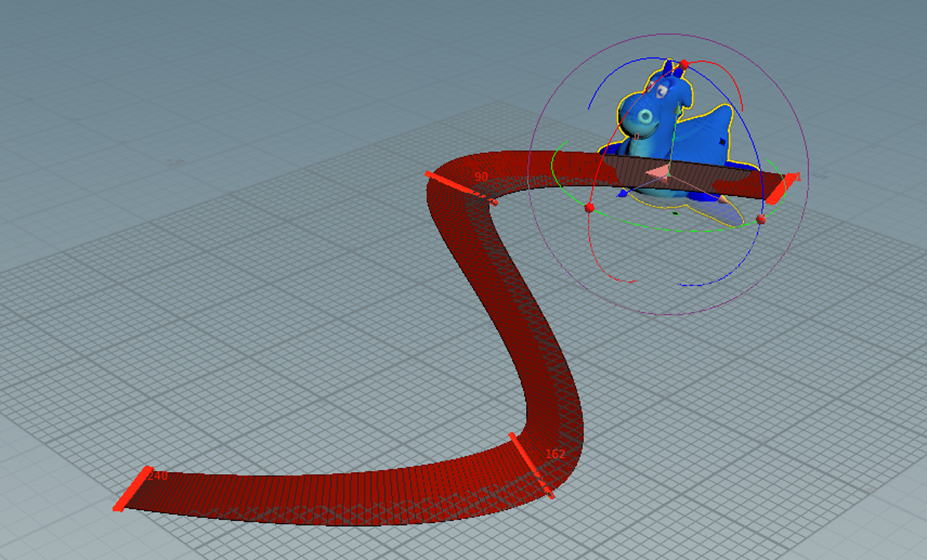
Task: Click the "240" frame label at path end
Action: pos(158,475)
